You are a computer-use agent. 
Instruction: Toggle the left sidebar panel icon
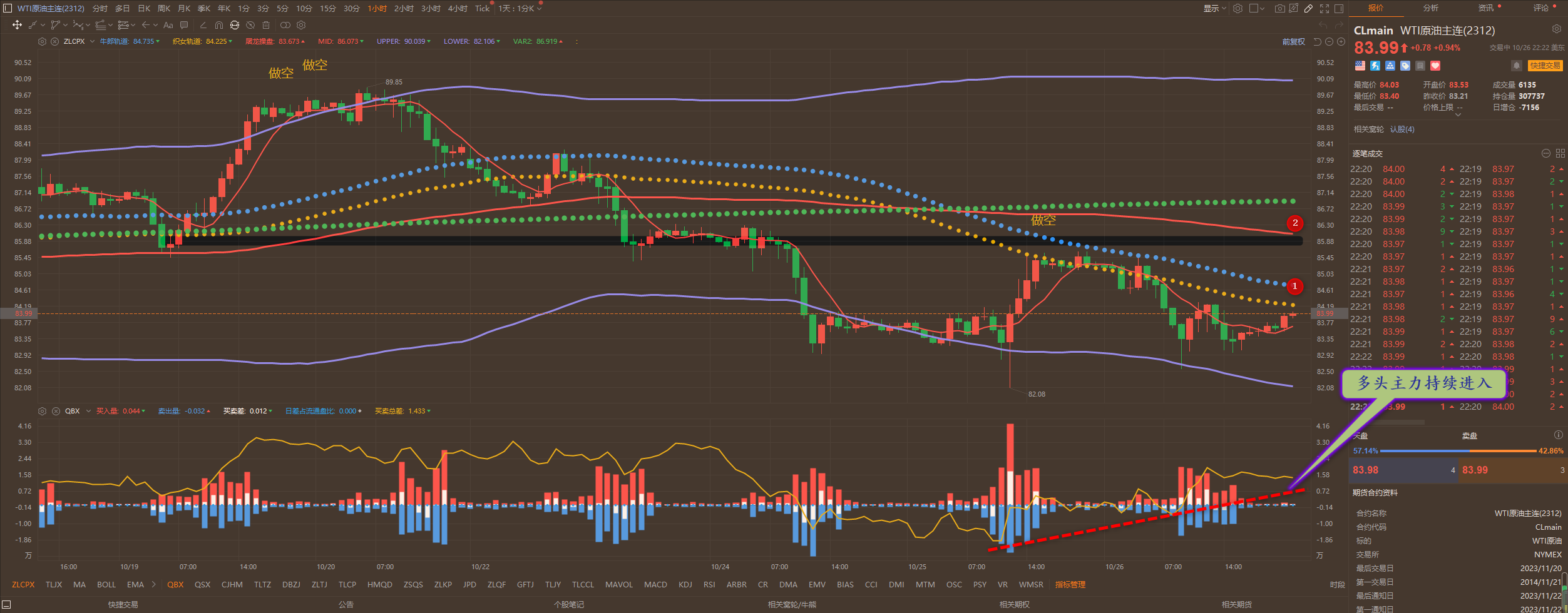8,9
